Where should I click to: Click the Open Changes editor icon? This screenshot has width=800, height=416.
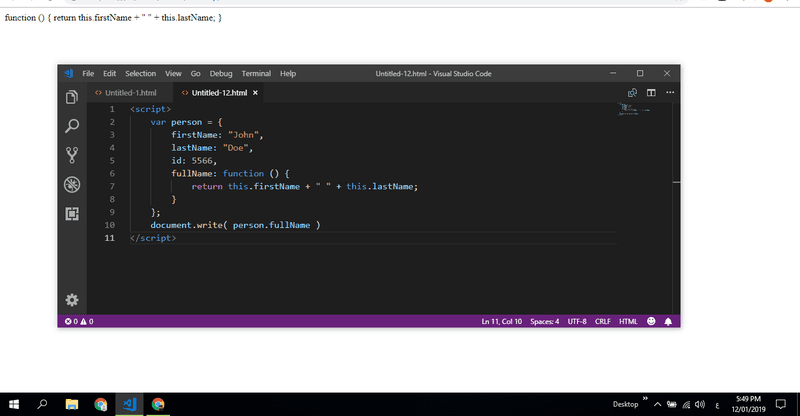click(632, 92)
